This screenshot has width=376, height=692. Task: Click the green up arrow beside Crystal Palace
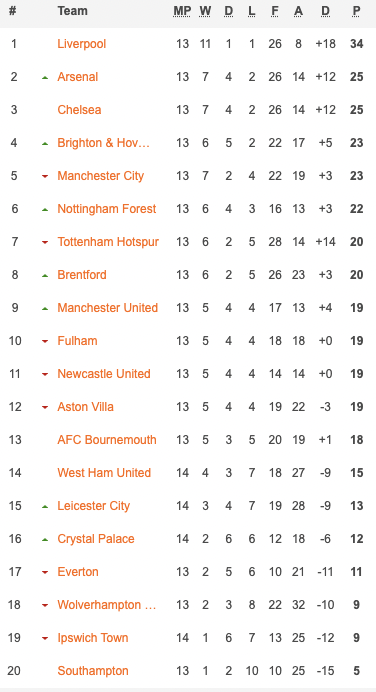(45, 539)
